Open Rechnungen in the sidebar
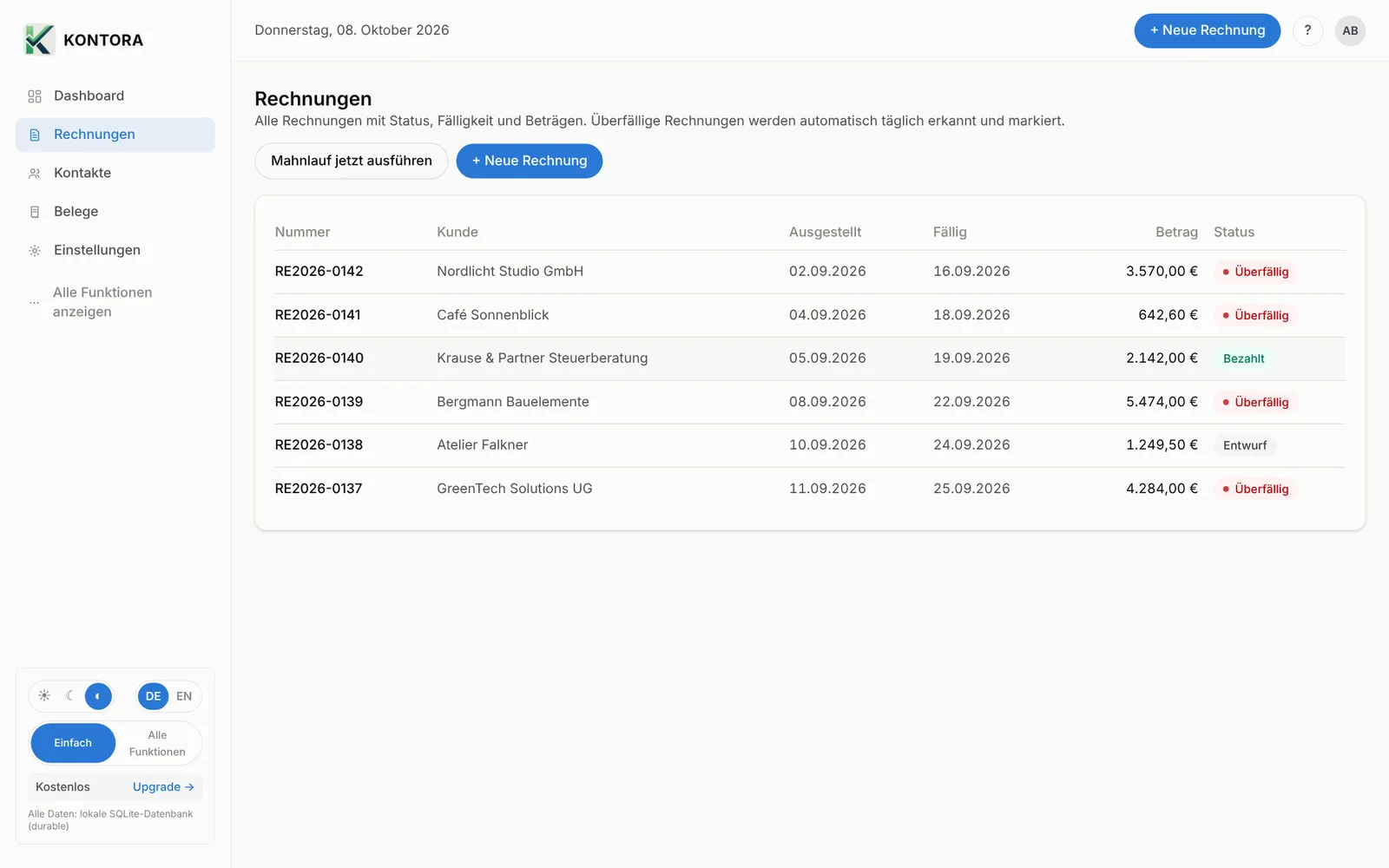The height and width of the screenshot is (868, 1389). coord(115,135)
